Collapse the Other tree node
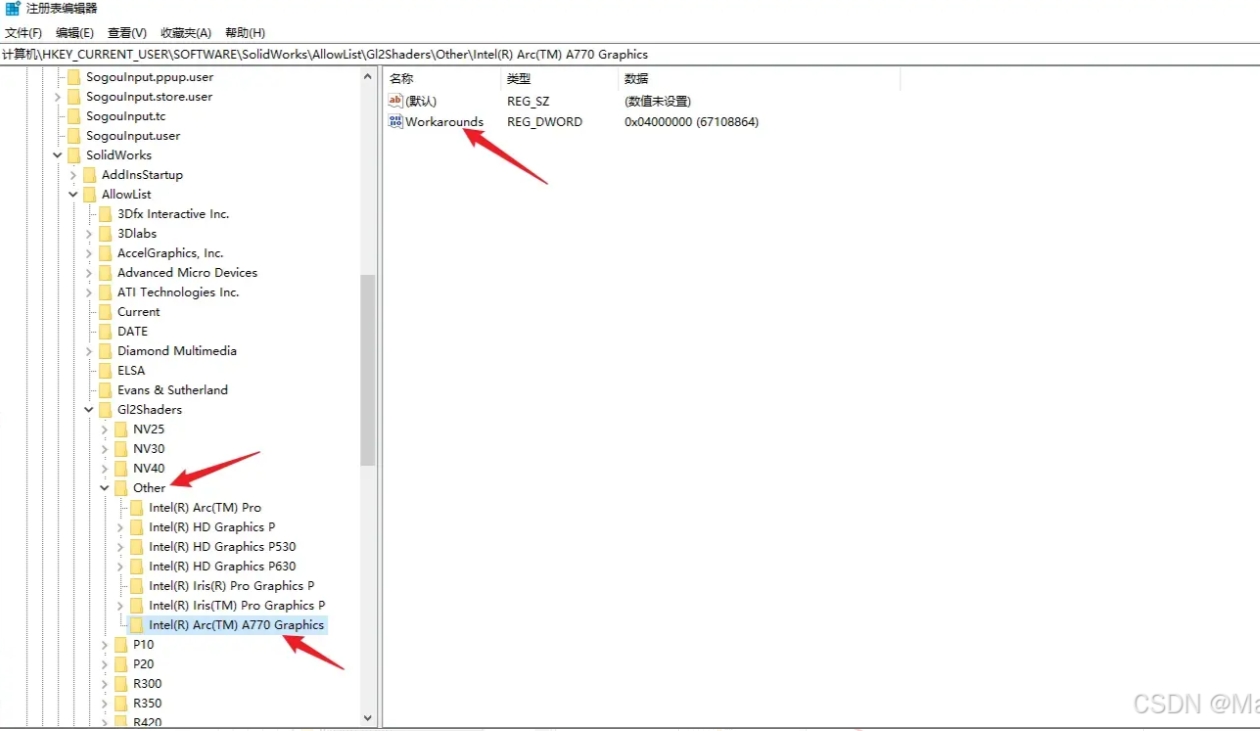Image resolution: width=1260 pixels, height=731 pixels. click(x=104, y=488)
